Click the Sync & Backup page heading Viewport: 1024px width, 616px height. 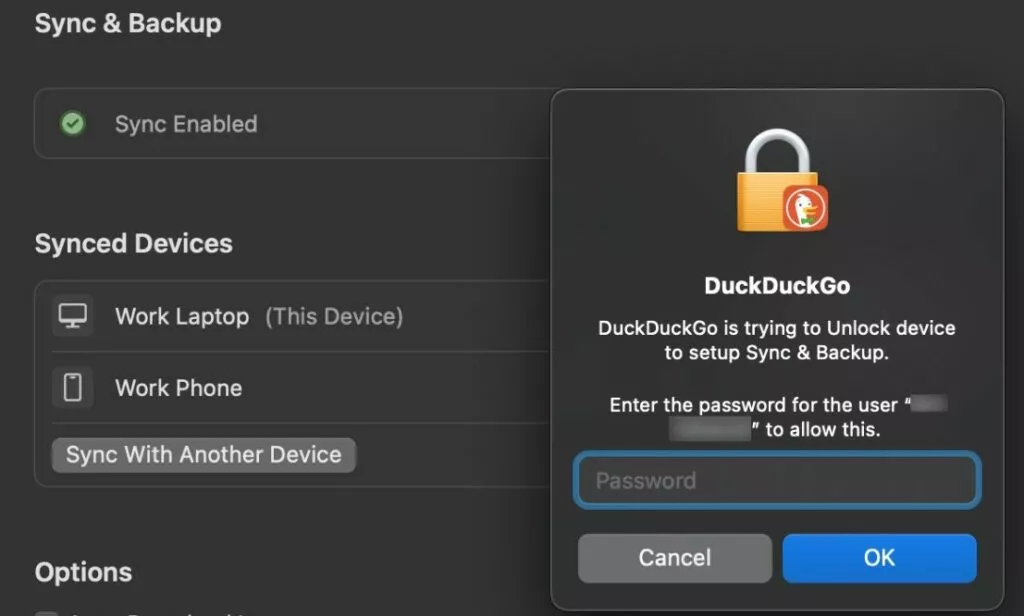click(128, 23)
